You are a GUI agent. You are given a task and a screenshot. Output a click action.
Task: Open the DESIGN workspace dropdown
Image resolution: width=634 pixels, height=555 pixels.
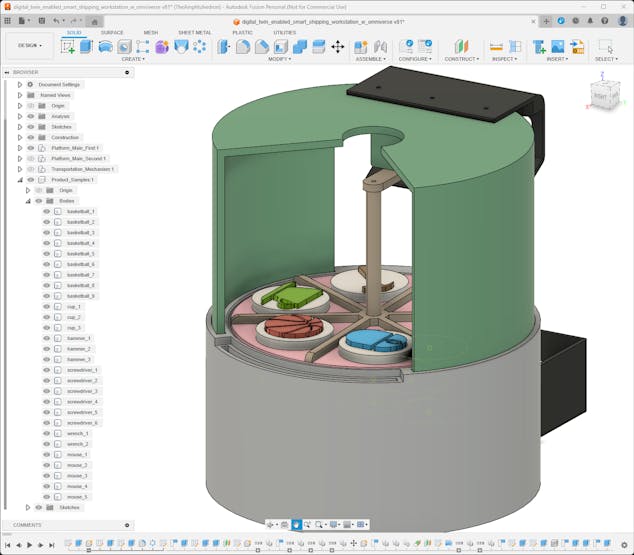point(29,45)
